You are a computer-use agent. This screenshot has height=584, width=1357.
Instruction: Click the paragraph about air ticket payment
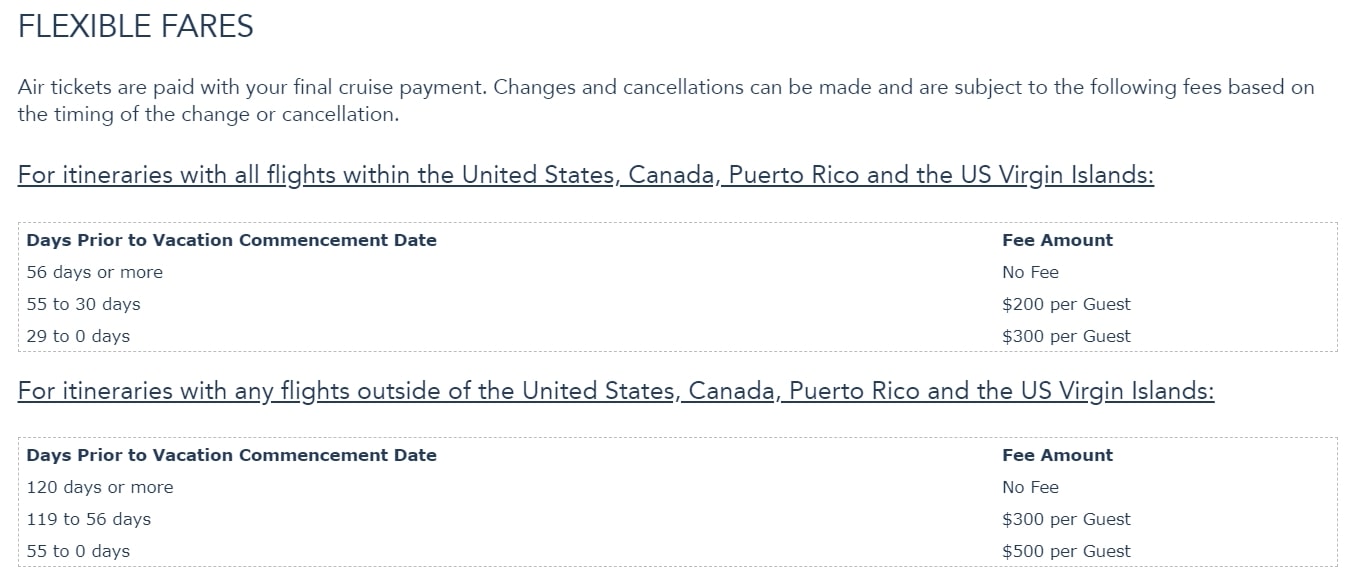pyautogui.click(x=666, y=100)
